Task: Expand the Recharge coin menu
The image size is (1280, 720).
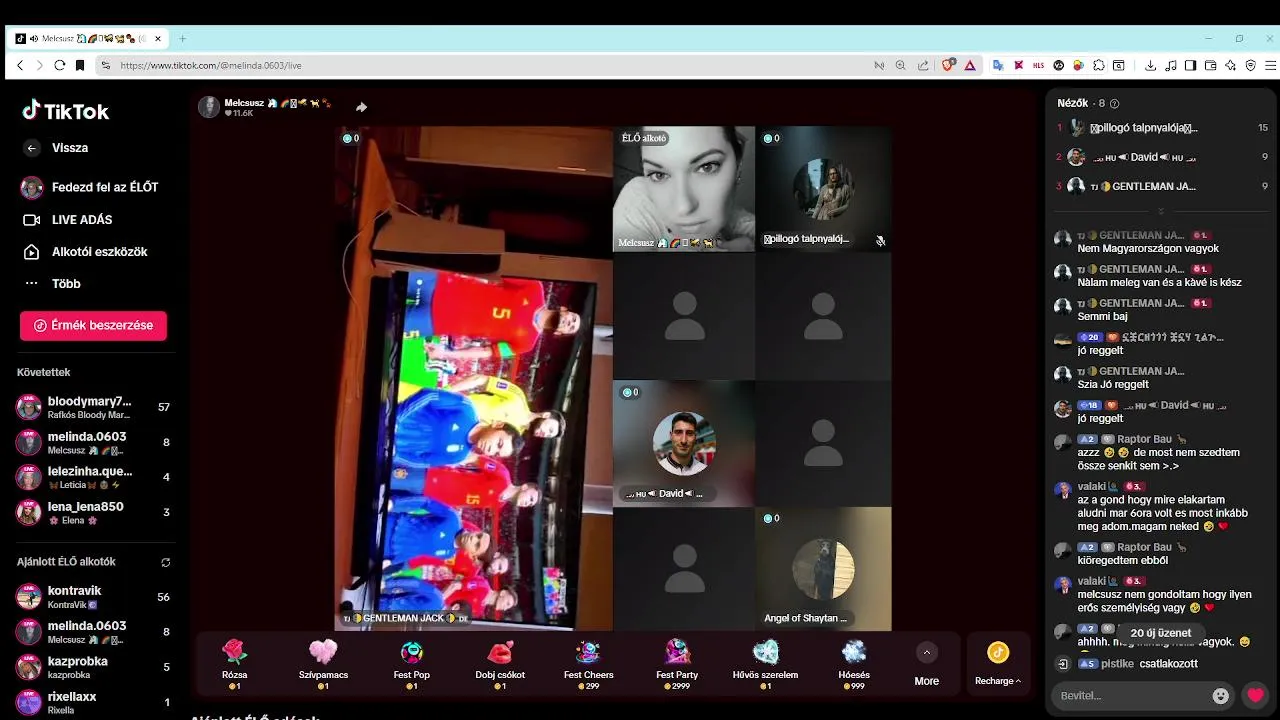Action: (x=998, y=665)
